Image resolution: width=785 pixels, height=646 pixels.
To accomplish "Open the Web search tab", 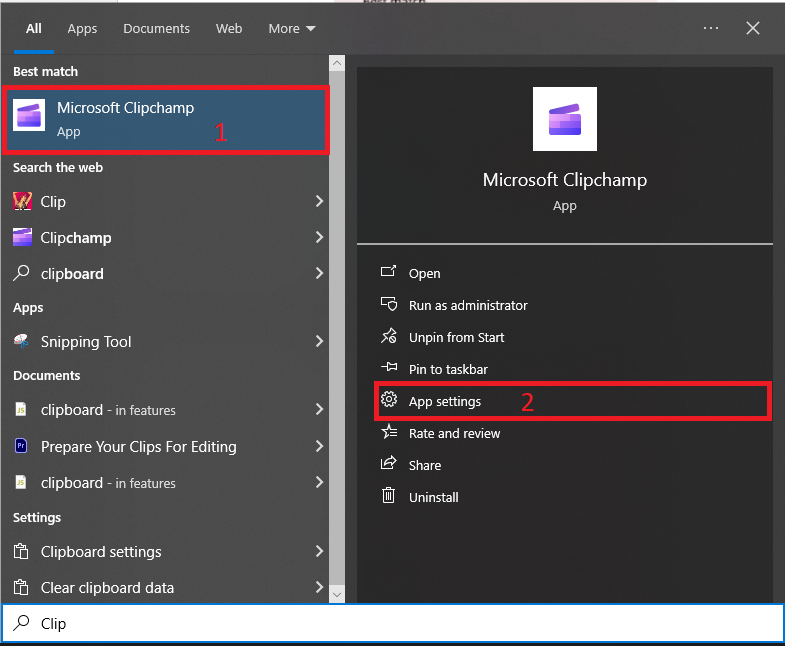I will [229, 29].
